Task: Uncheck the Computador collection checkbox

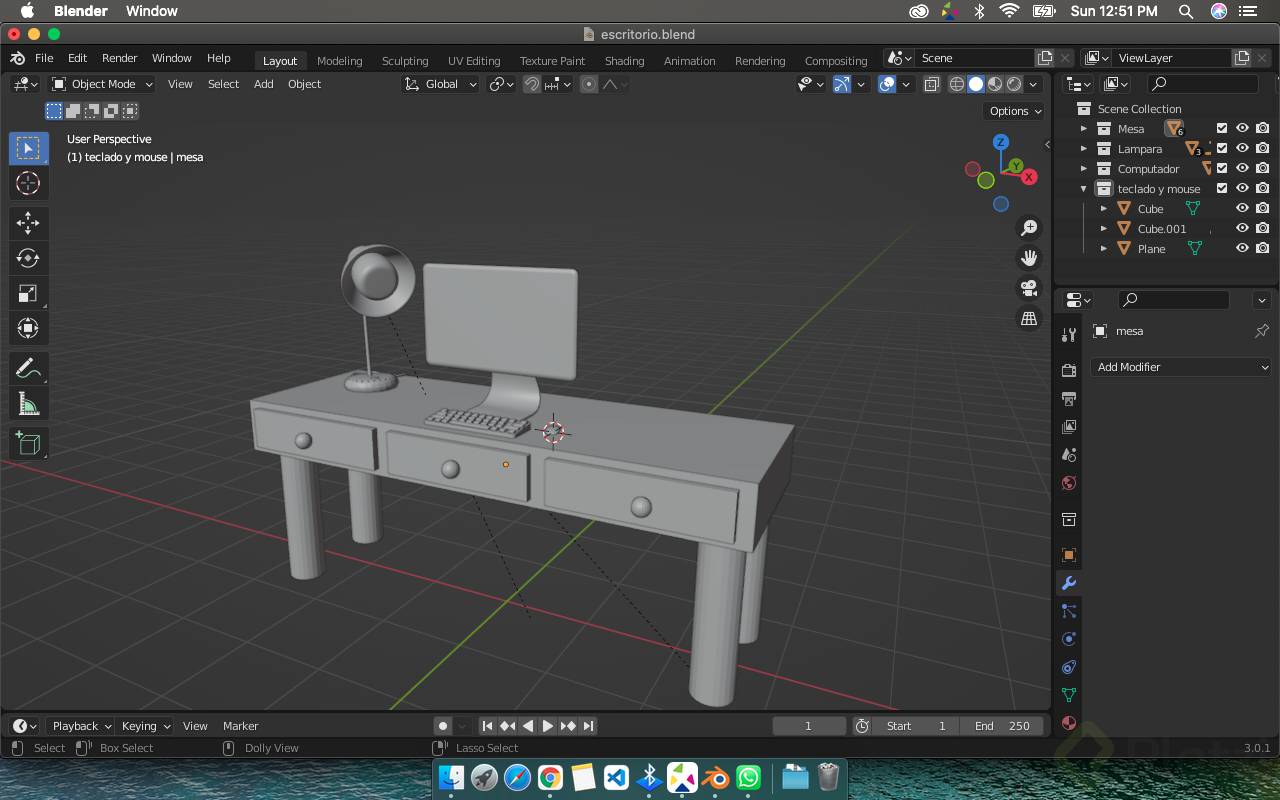Action: coord(1222,168)
